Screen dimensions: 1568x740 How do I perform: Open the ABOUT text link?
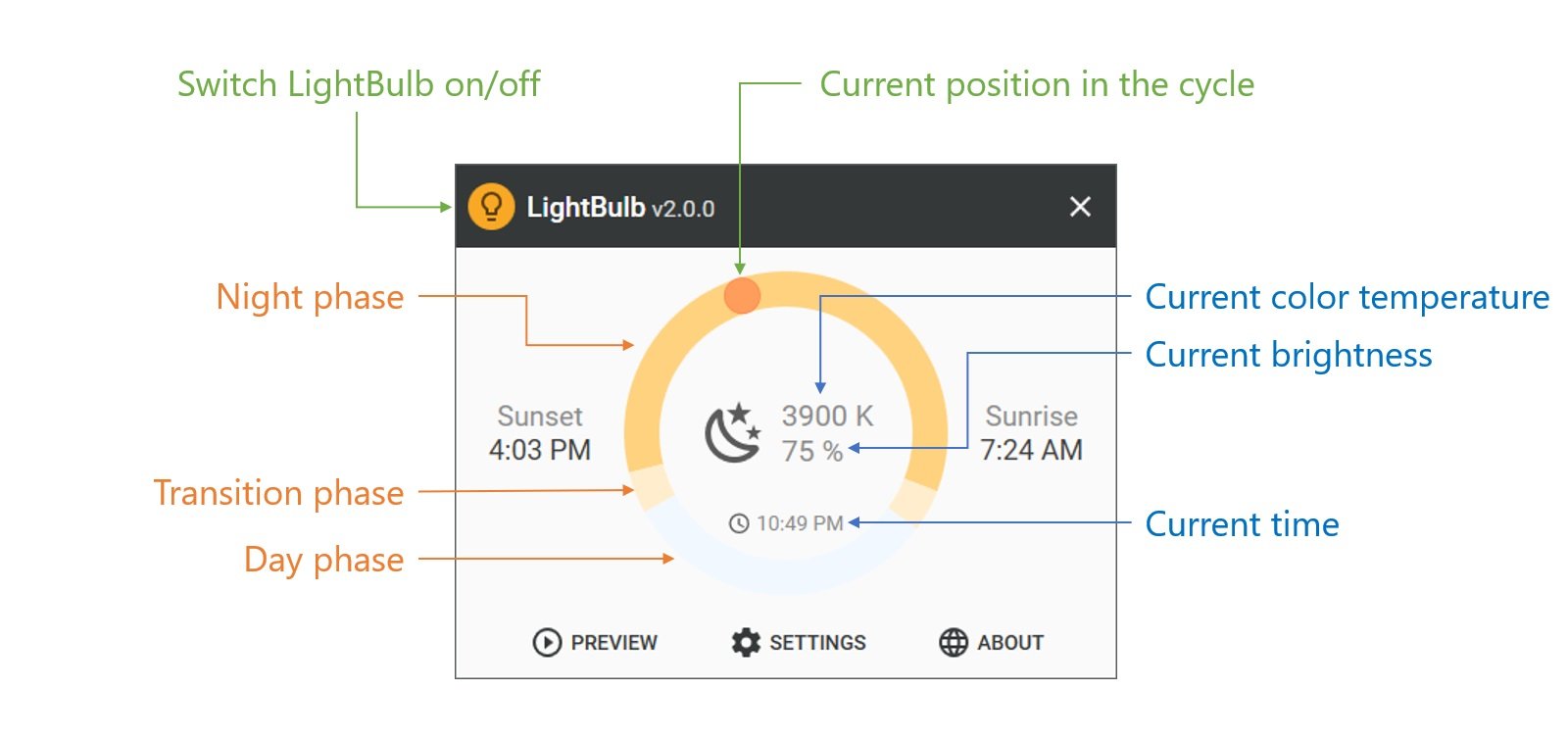coord(1010,643)
